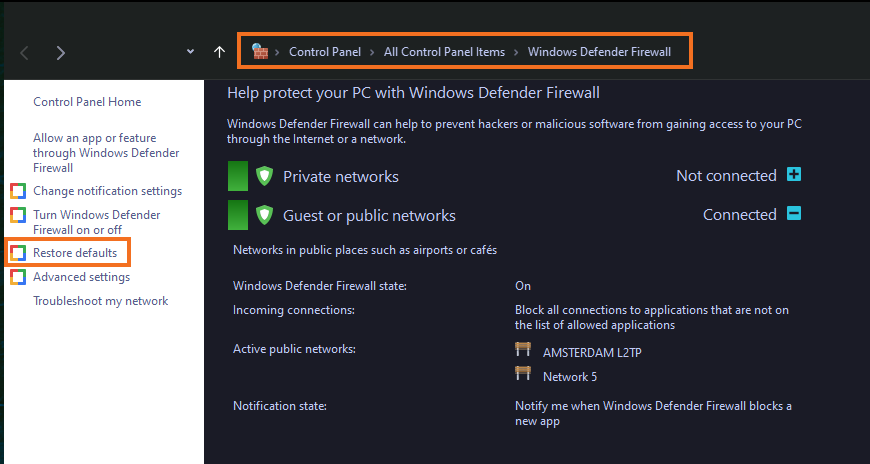Click green shield icon next to Private networks
Image resolution: width=870 pixels, height=464 pixels.
tap(265, 176)
